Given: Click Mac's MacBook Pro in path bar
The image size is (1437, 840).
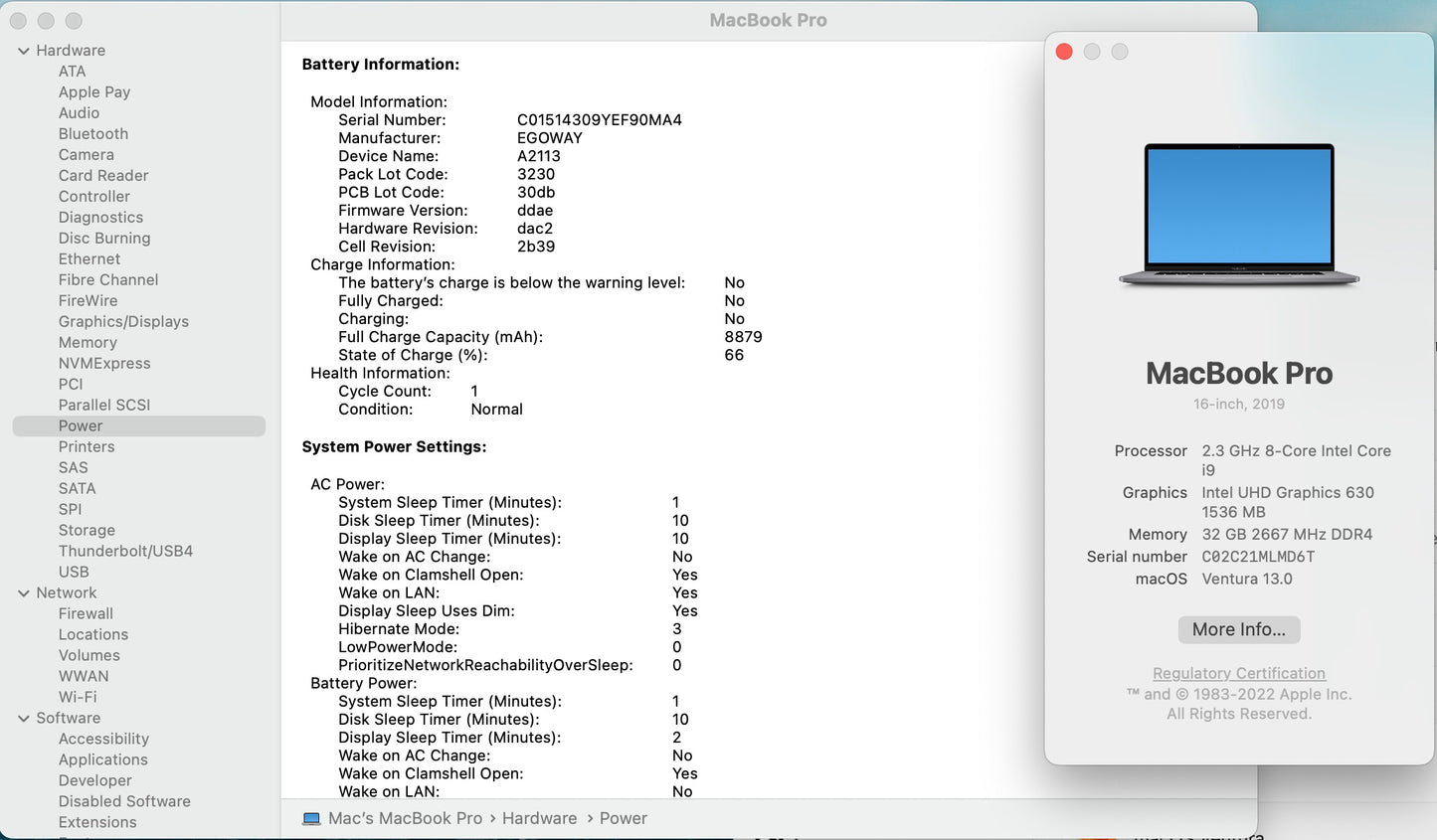Looking at the screenshot, I should pyautogui.click(x=405, y=819).
